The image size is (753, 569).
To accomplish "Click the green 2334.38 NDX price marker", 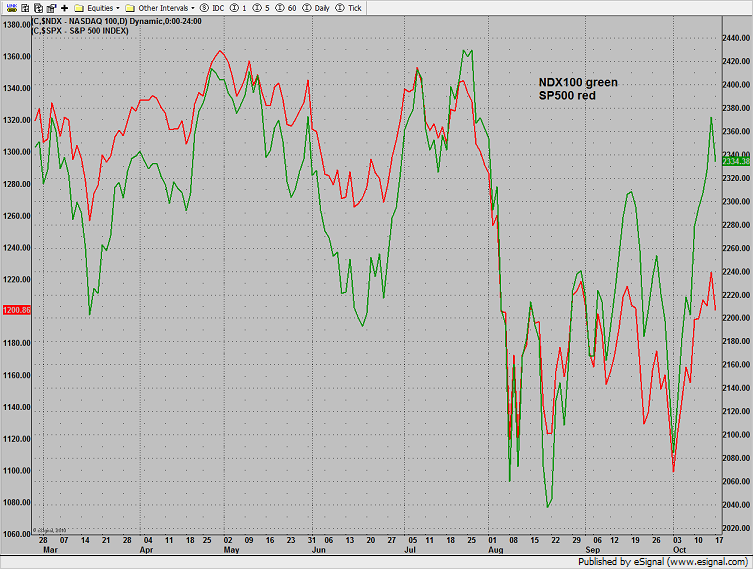I will click(736, 161).
